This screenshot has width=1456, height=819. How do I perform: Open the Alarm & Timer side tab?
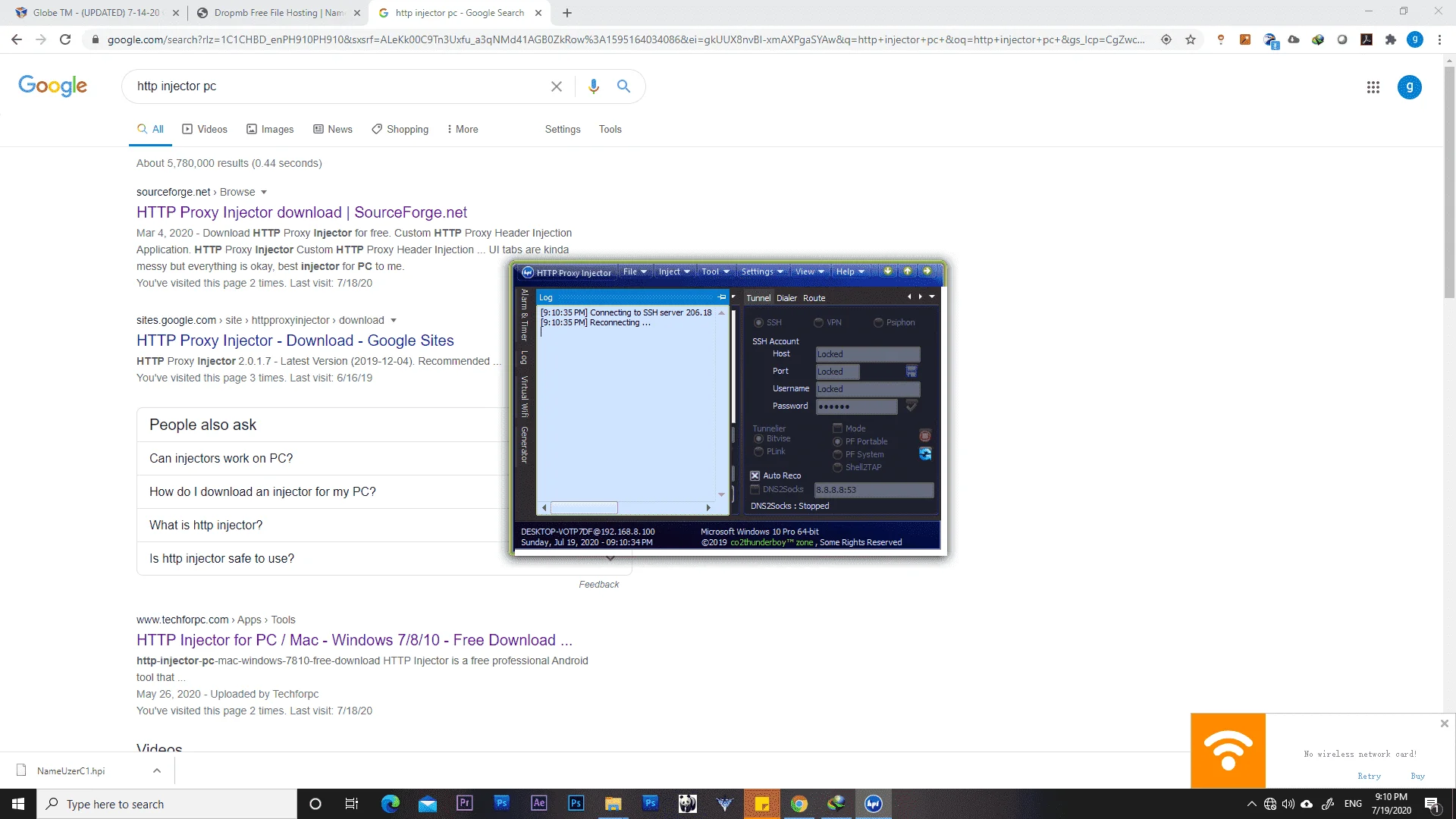click(524, 315)
